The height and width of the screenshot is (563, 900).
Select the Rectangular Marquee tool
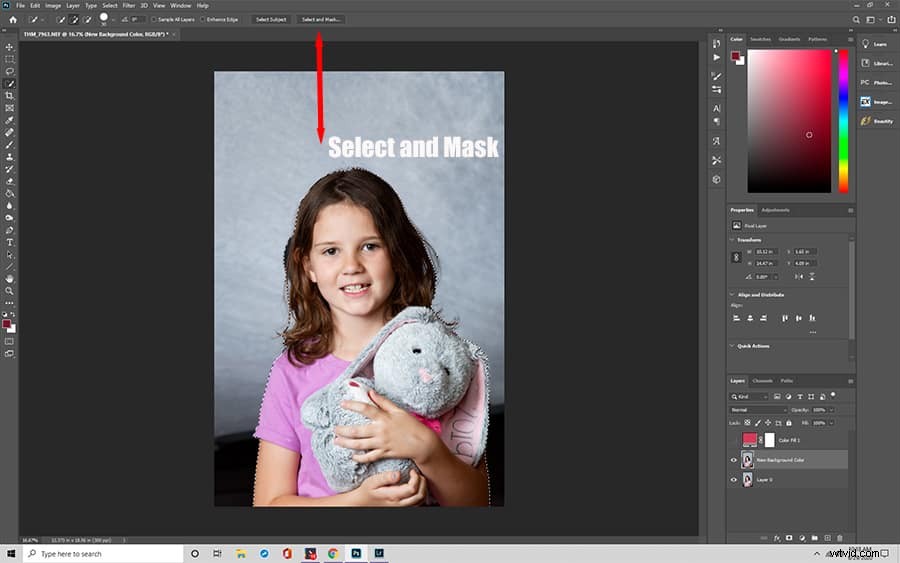coord(9,59)
